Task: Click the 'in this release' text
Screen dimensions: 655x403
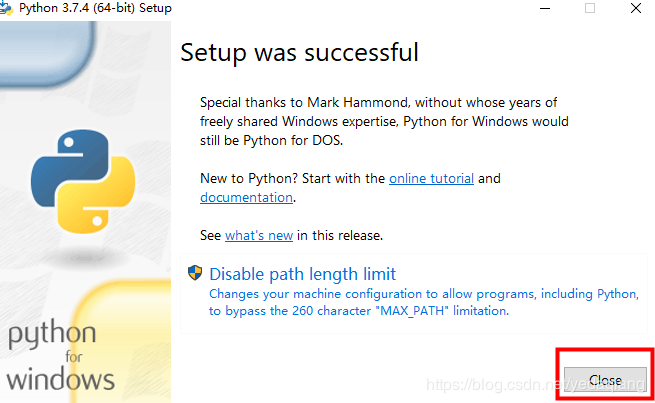Action: [x=340, y=235]
